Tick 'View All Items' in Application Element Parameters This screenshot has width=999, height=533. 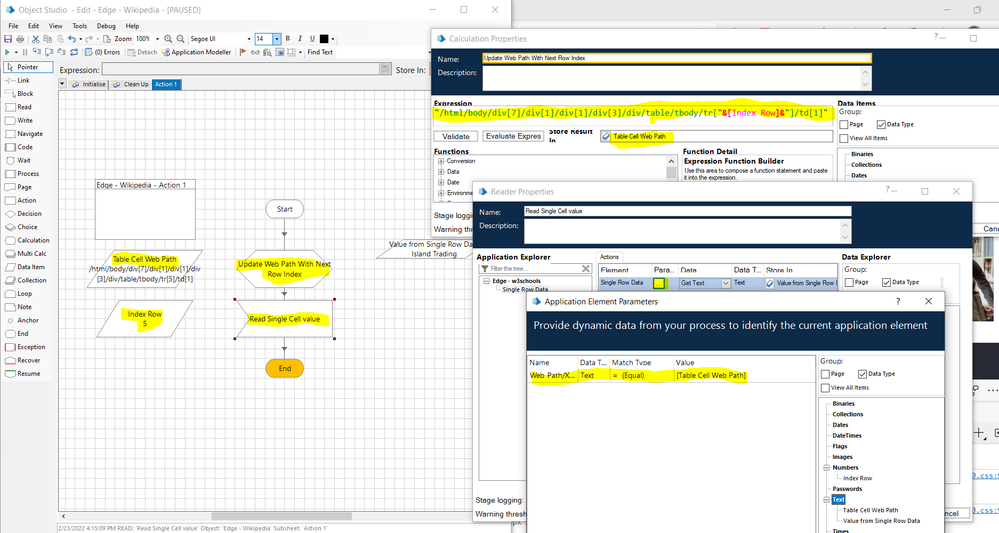pyautogui.click(x=826, y=387)
